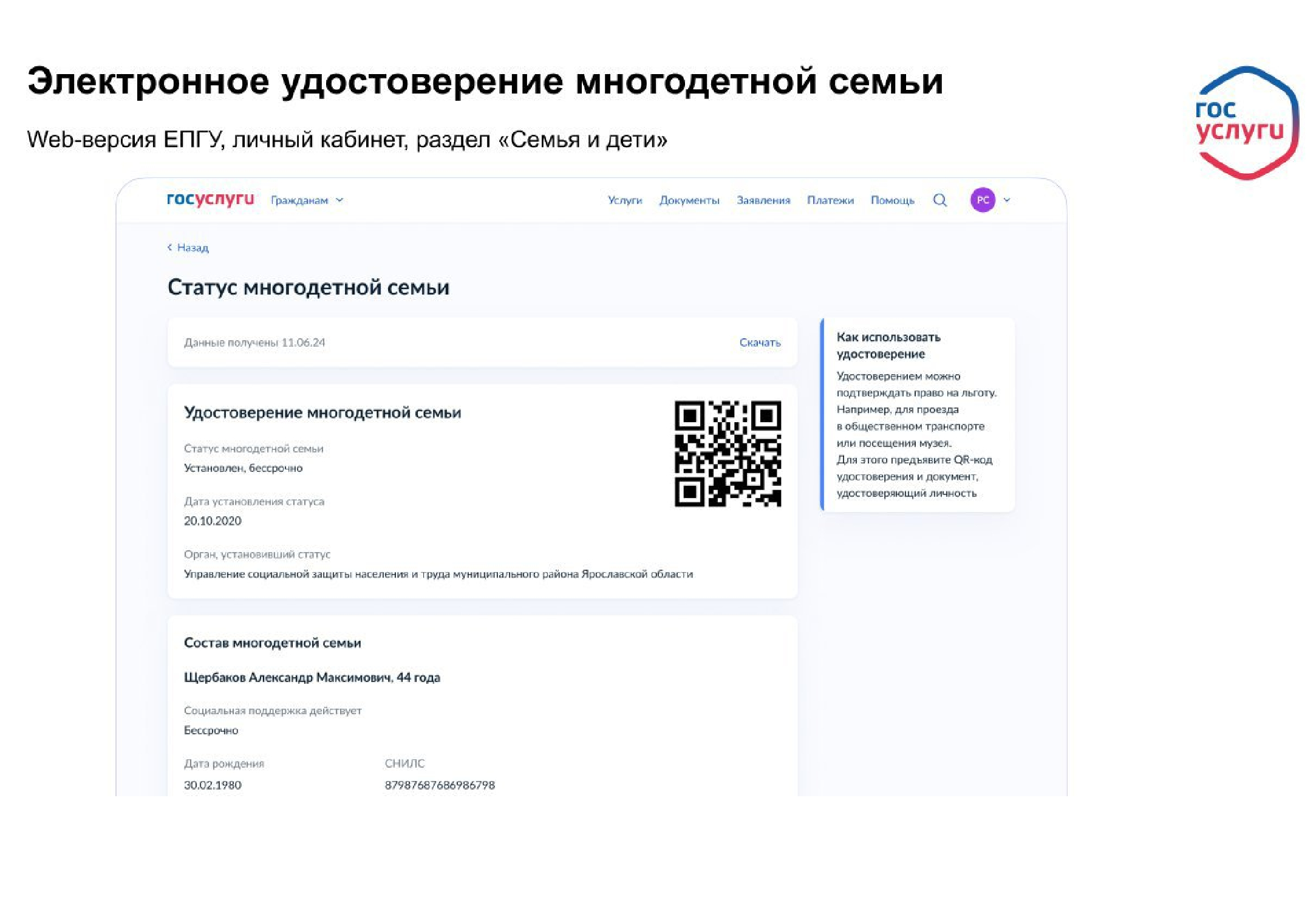
Task: Click the slide title Электронное удостоверение многодетной семьи
Action: pyautogui.click(x=485, y=81)
